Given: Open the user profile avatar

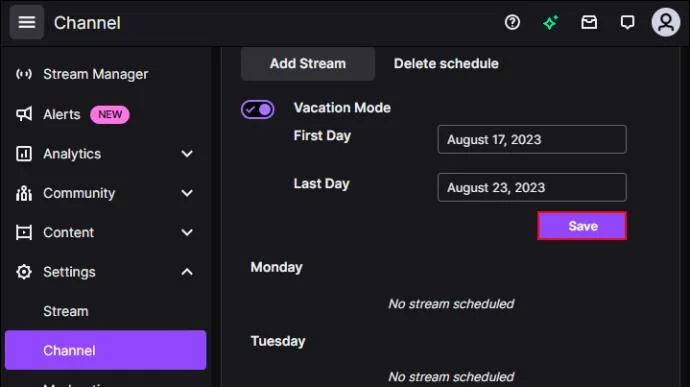Looking at the screenshot, I should pos(666,22).
